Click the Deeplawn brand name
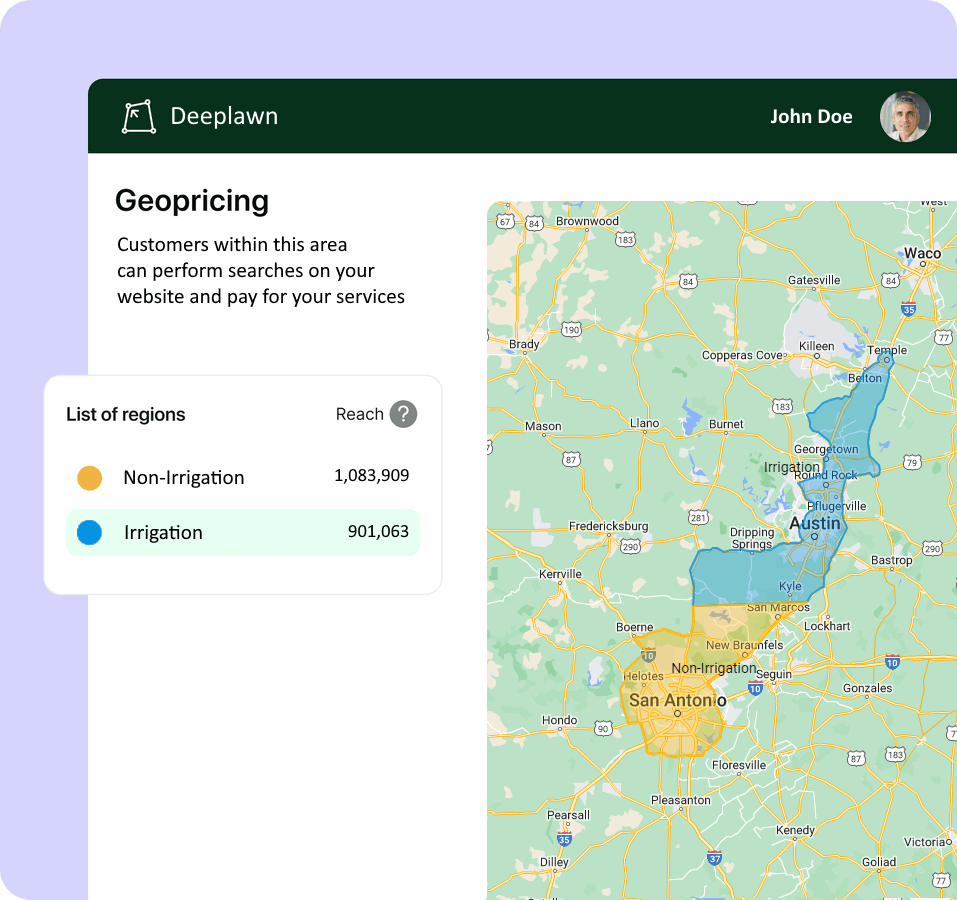The height and width of the screenshot is (900, 957). [224, 117]
